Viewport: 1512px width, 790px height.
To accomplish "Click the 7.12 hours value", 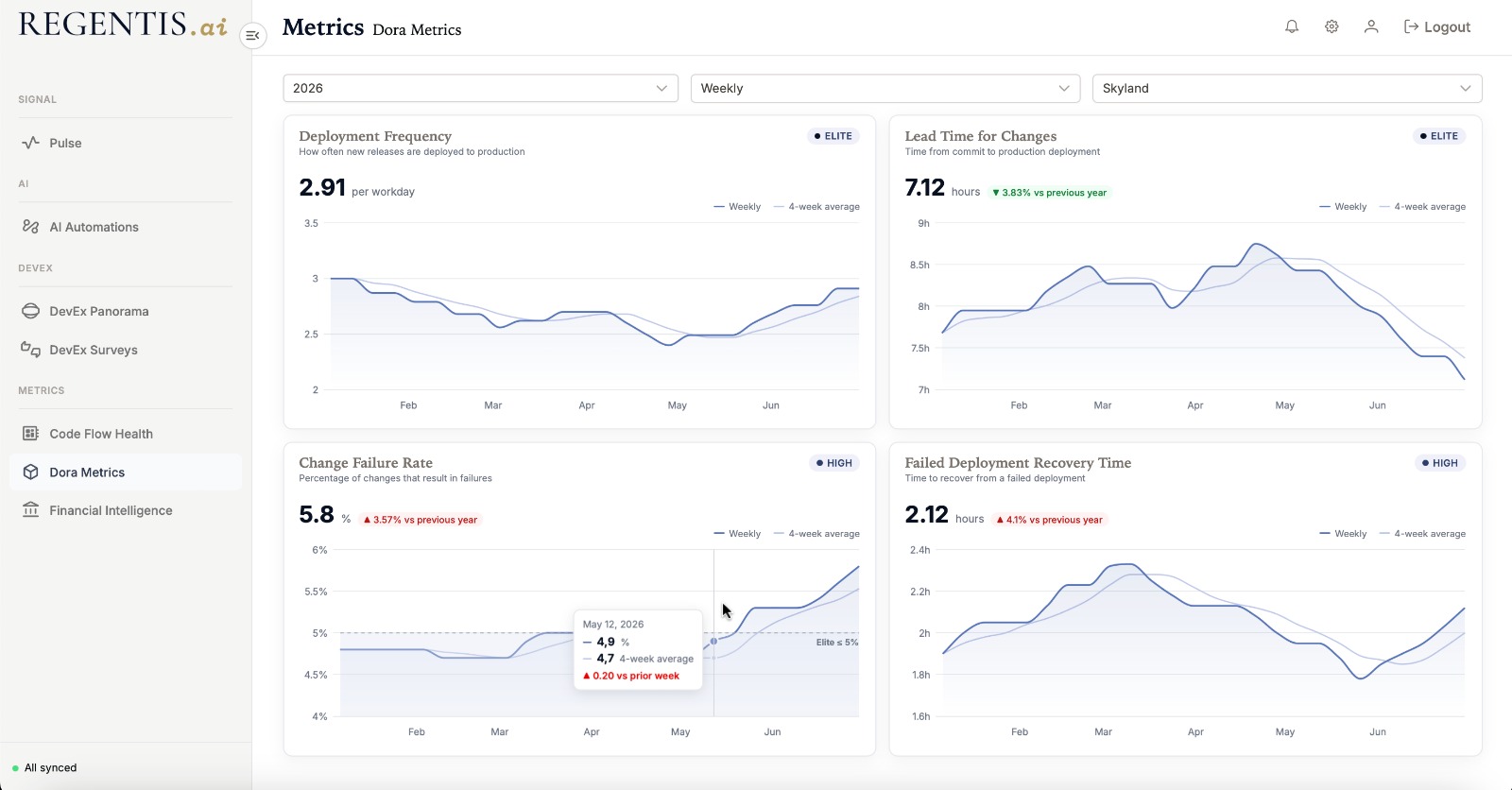I will (942, 188).
